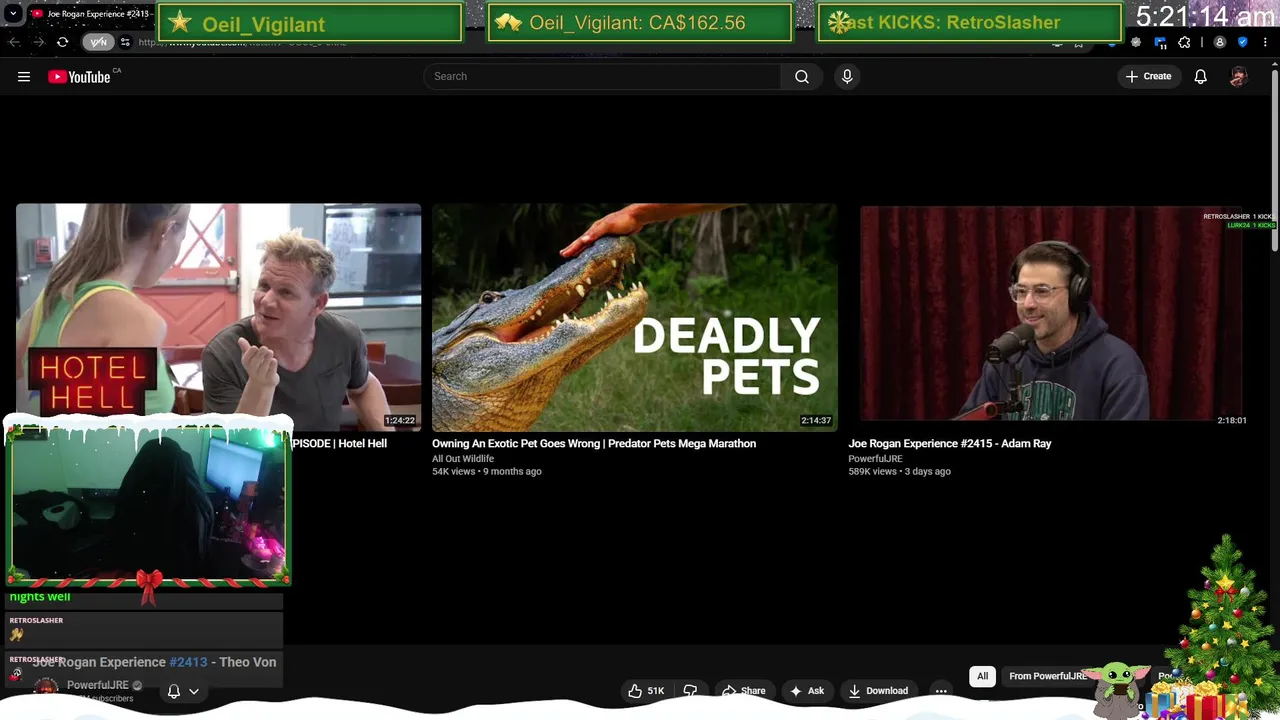
Task: Share the video
Action: [743, 691]
